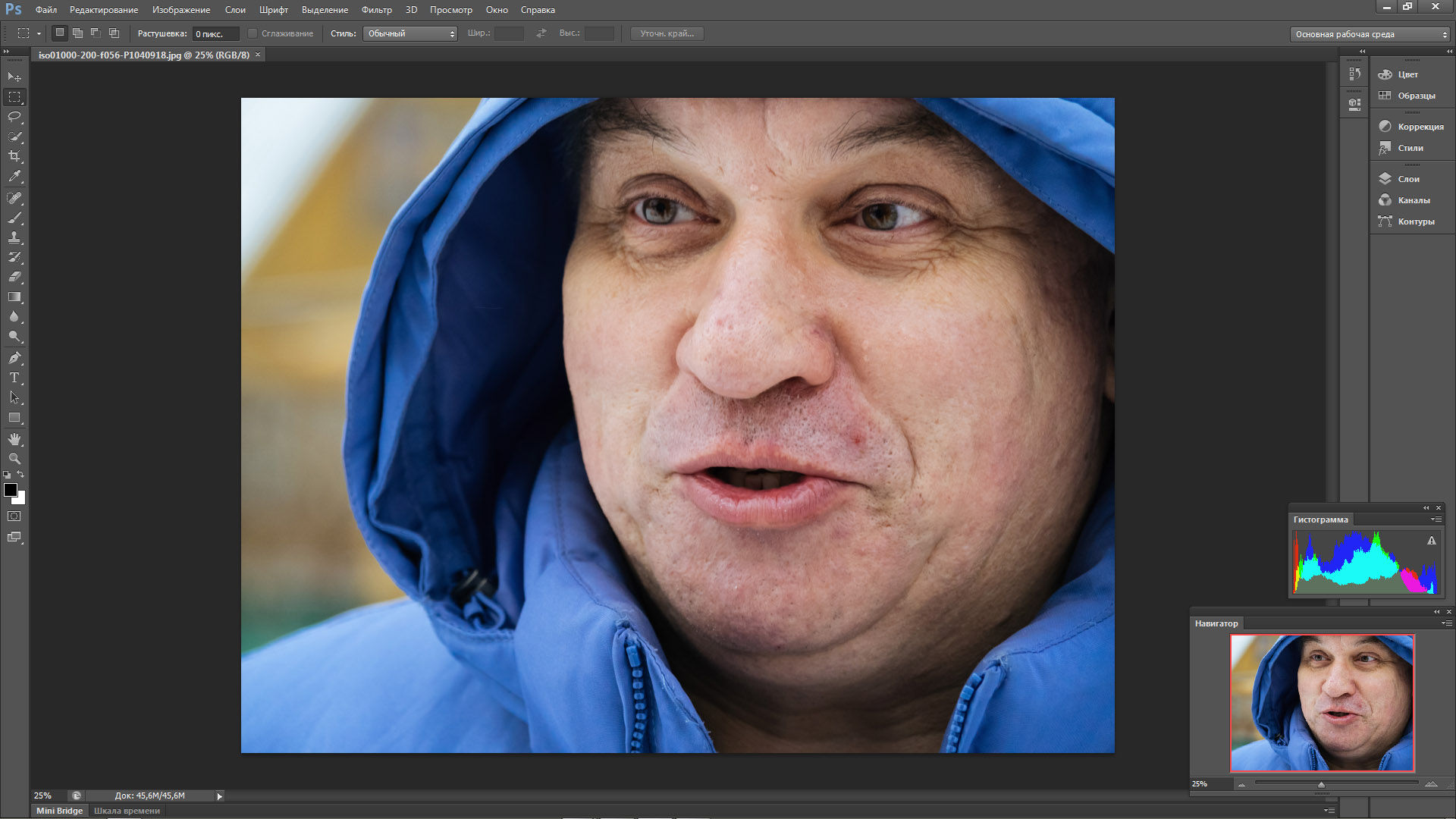Select the Lasso tool
Screen dimensions: 1456x819
(14, 117)
